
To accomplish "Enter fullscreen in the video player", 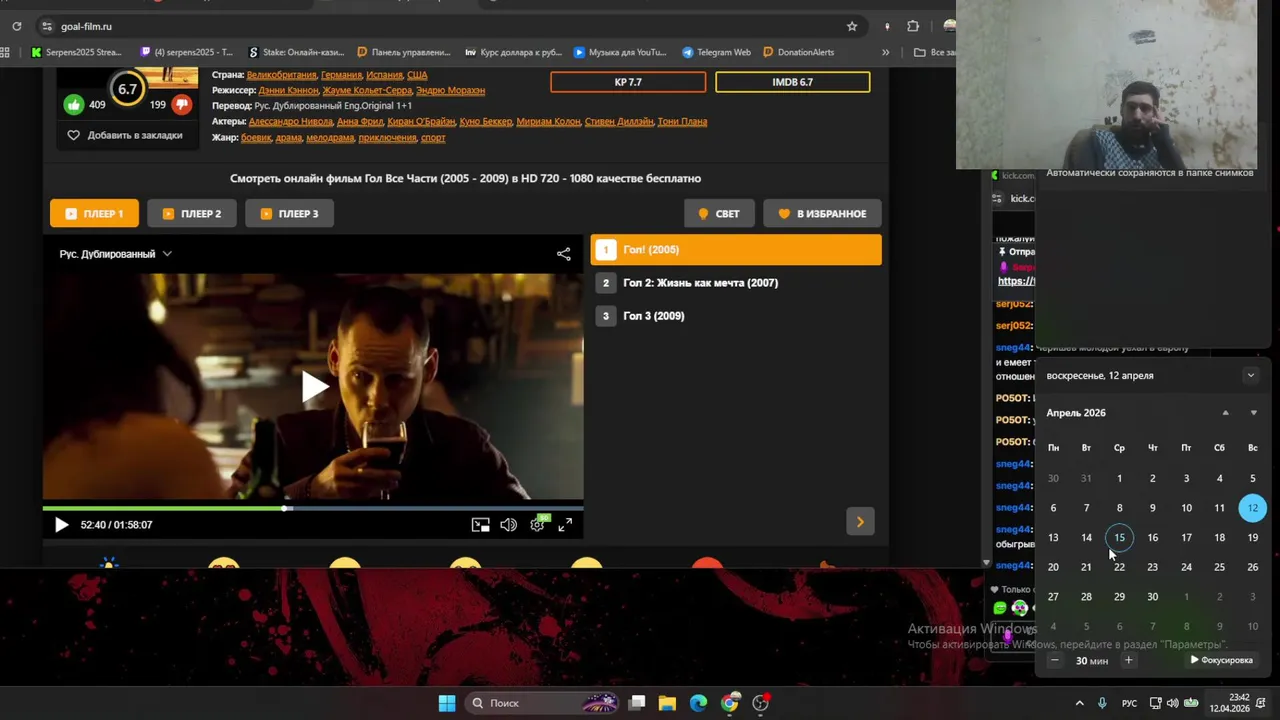I will pos(565,524).
